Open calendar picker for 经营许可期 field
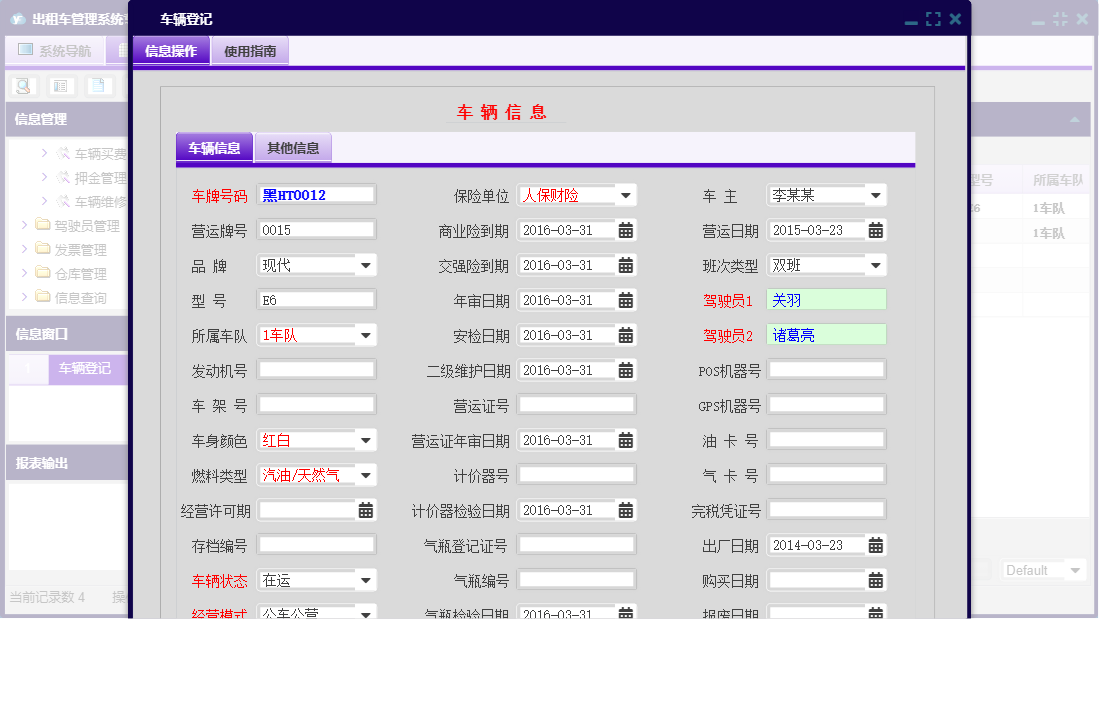This screenshot has height=710, width=1099. 366,510
